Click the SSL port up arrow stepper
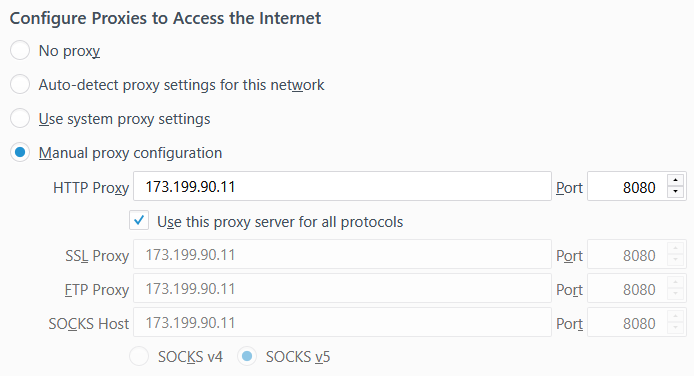Image resolution: width=694 pixels, height=376 pixels. 675,248
